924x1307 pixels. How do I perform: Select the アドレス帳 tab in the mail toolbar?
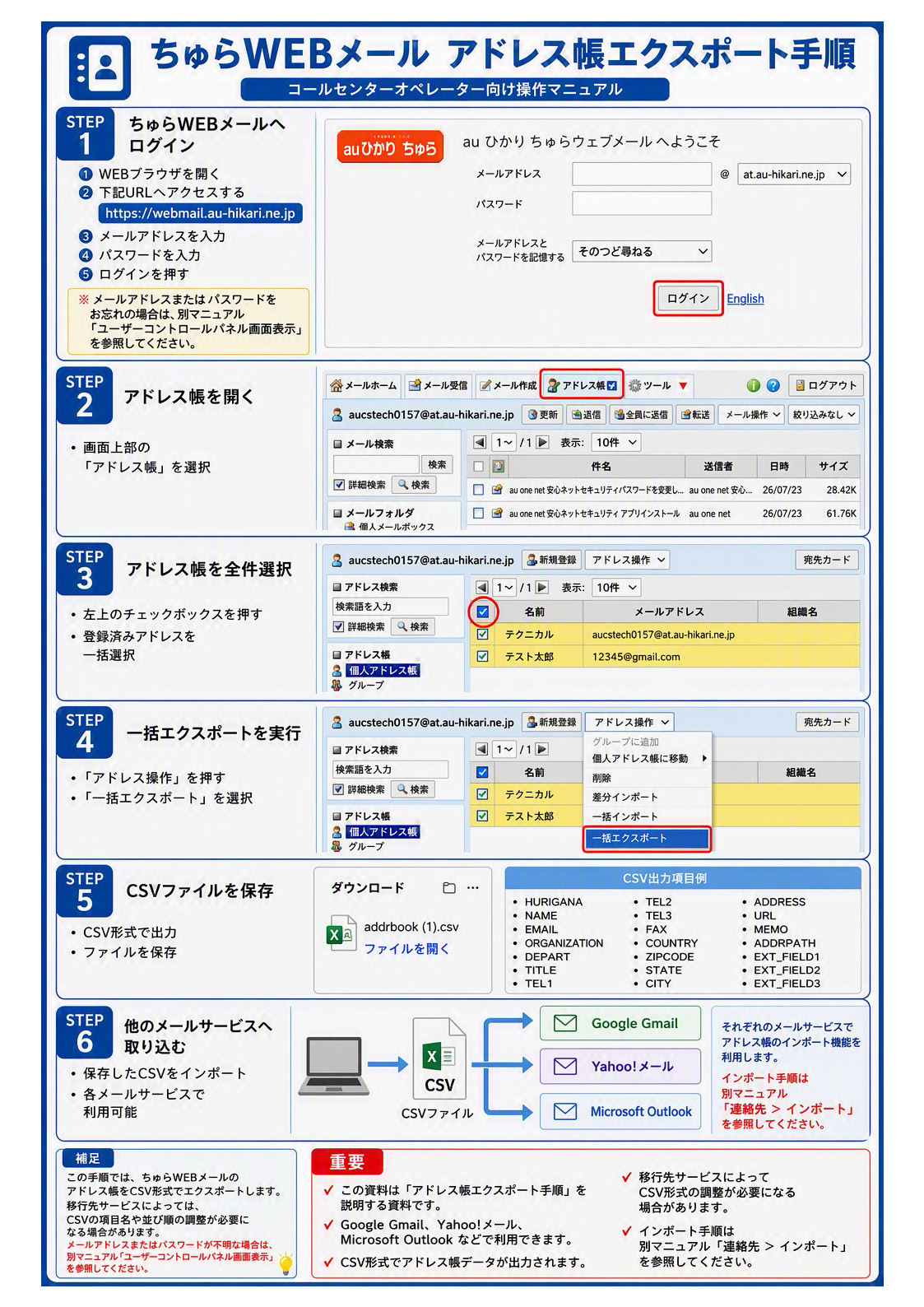582,385
